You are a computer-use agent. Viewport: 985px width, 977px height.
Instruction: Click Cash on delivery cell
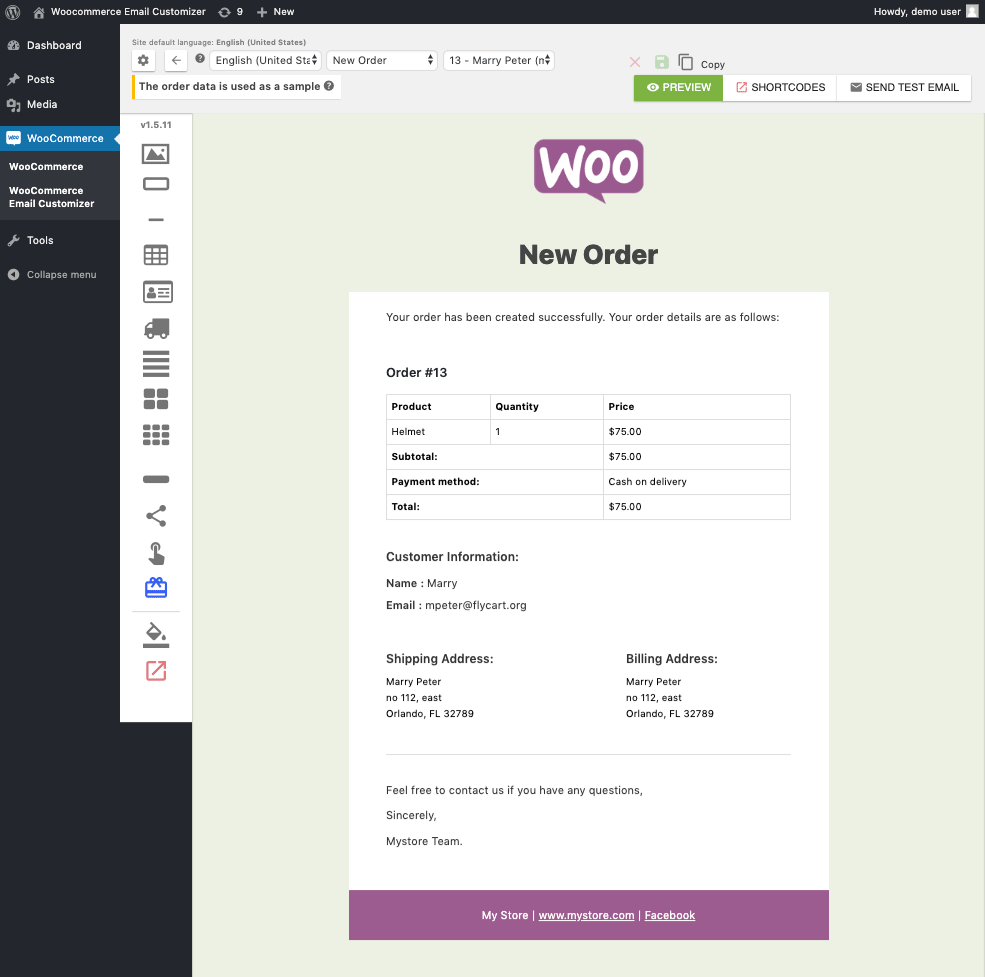697,482
